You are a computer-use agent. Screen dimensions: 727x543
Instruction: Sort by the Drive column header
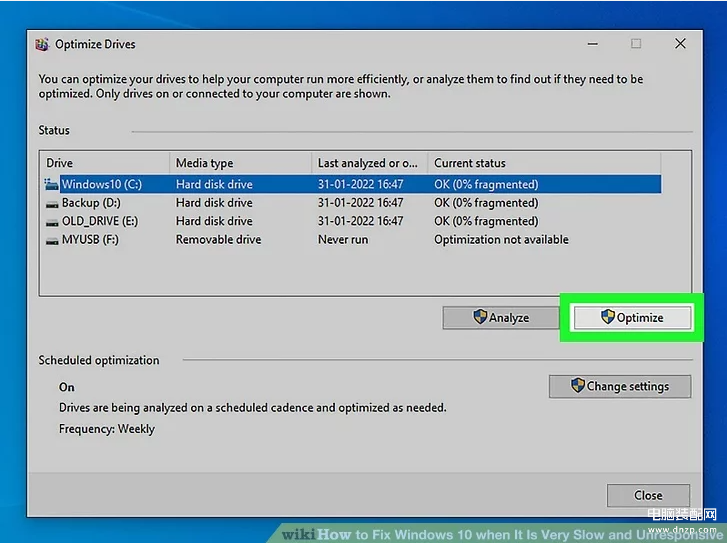pos(105,163)
